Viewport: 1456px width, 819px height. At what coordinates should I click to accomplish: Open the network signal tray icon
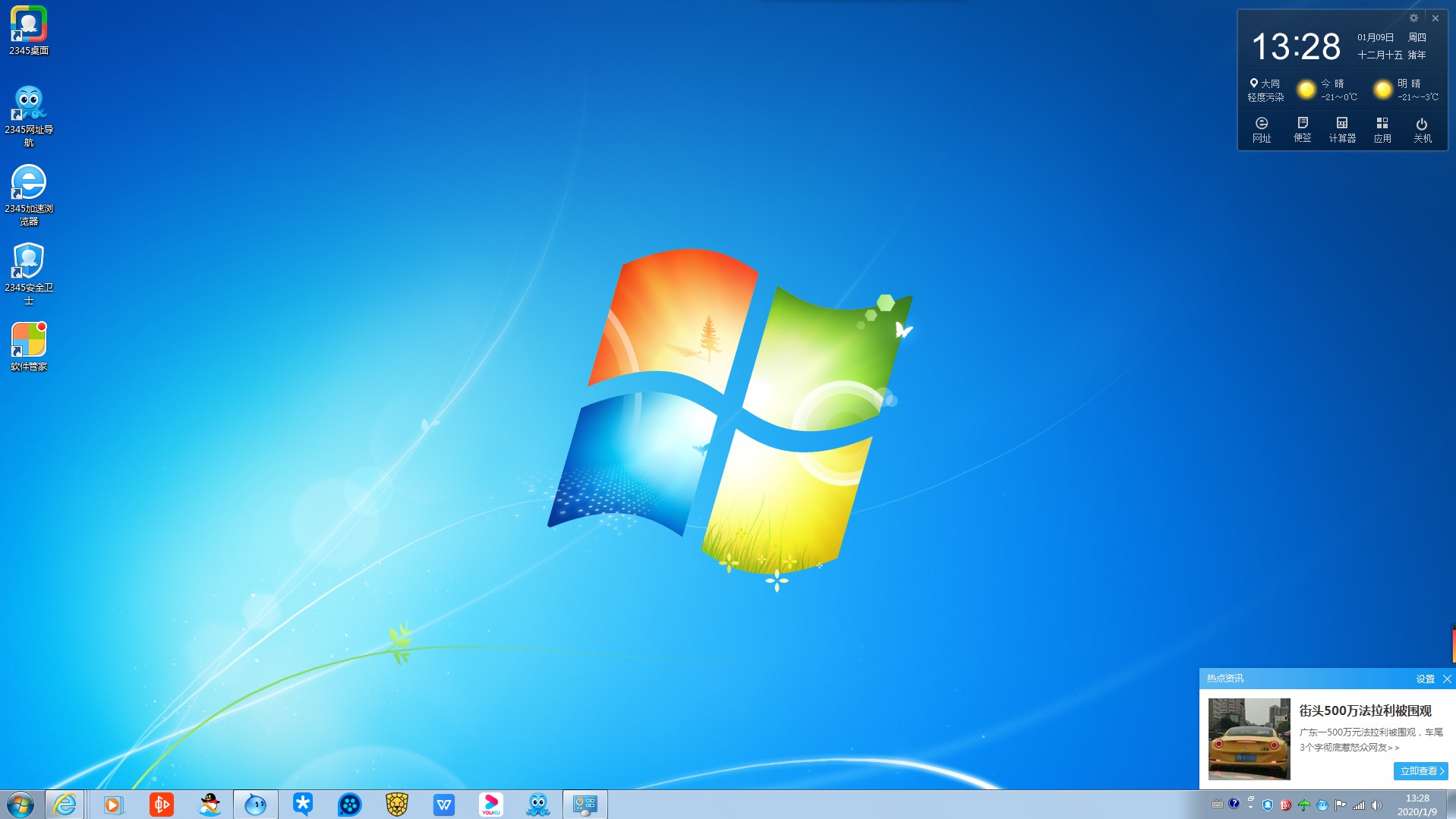pos(1359,805)
